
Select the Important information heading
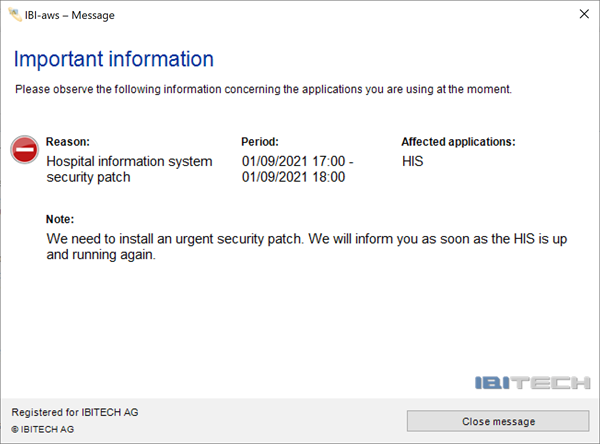coord(114,59)
